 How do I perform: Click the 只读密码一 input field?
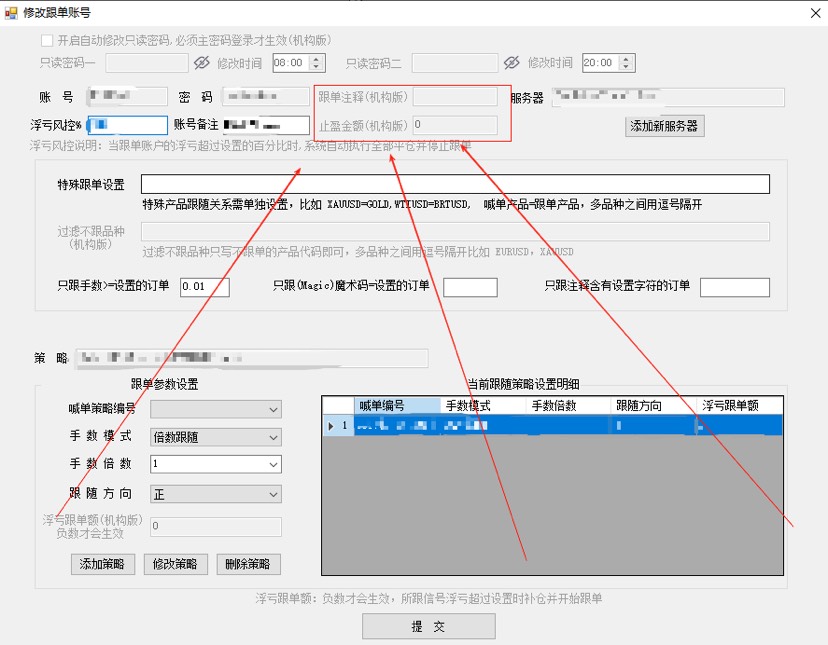click(x=147, y=63)
